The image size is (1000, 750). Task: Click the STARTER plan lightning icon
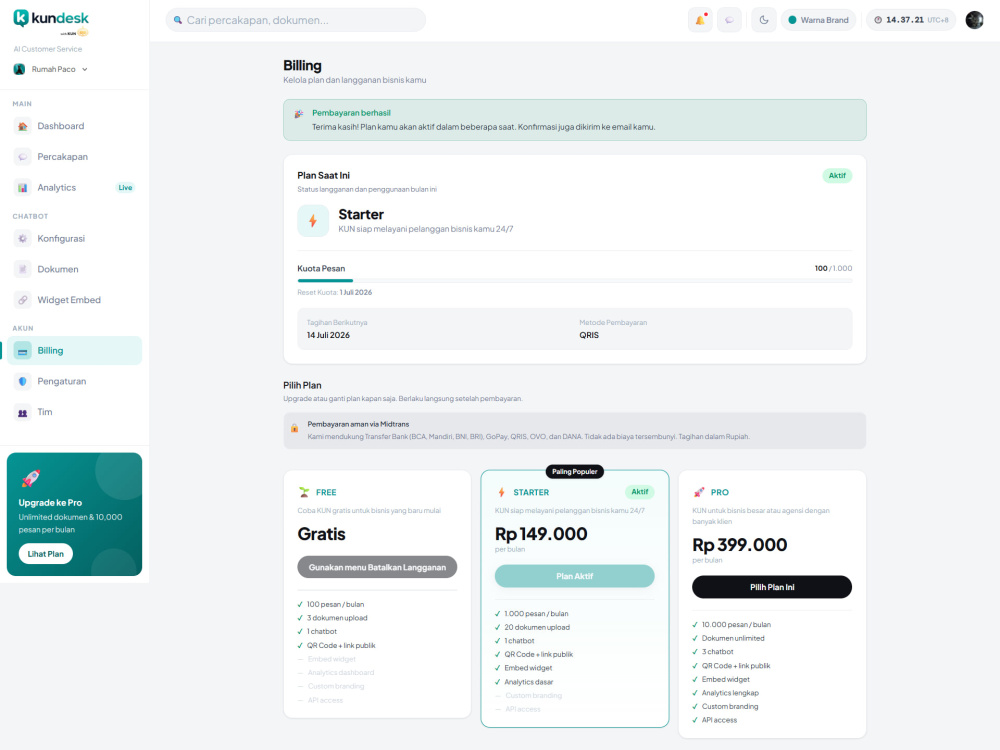501,492
